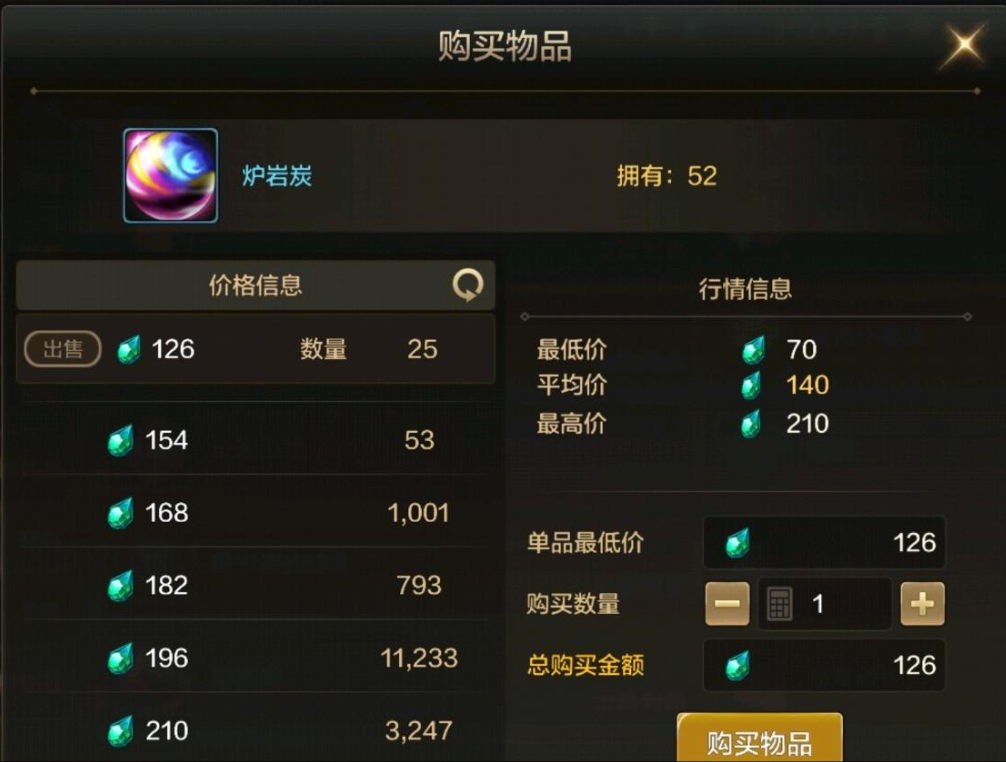This screenshot has width=1006, height=762.
Task: Select the price row at 168
Action: click(x=255, y=512)
